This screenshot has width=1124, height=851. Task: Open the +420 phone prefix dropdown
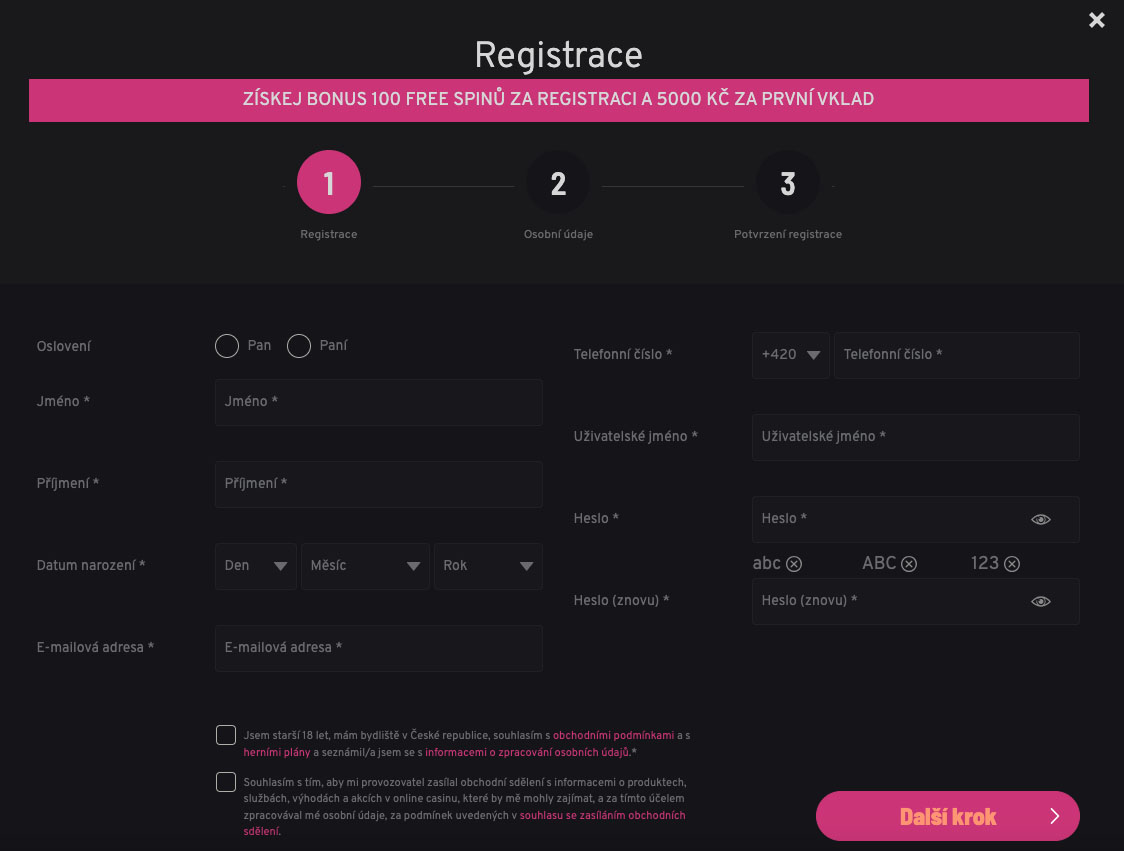tap(790, 355)
